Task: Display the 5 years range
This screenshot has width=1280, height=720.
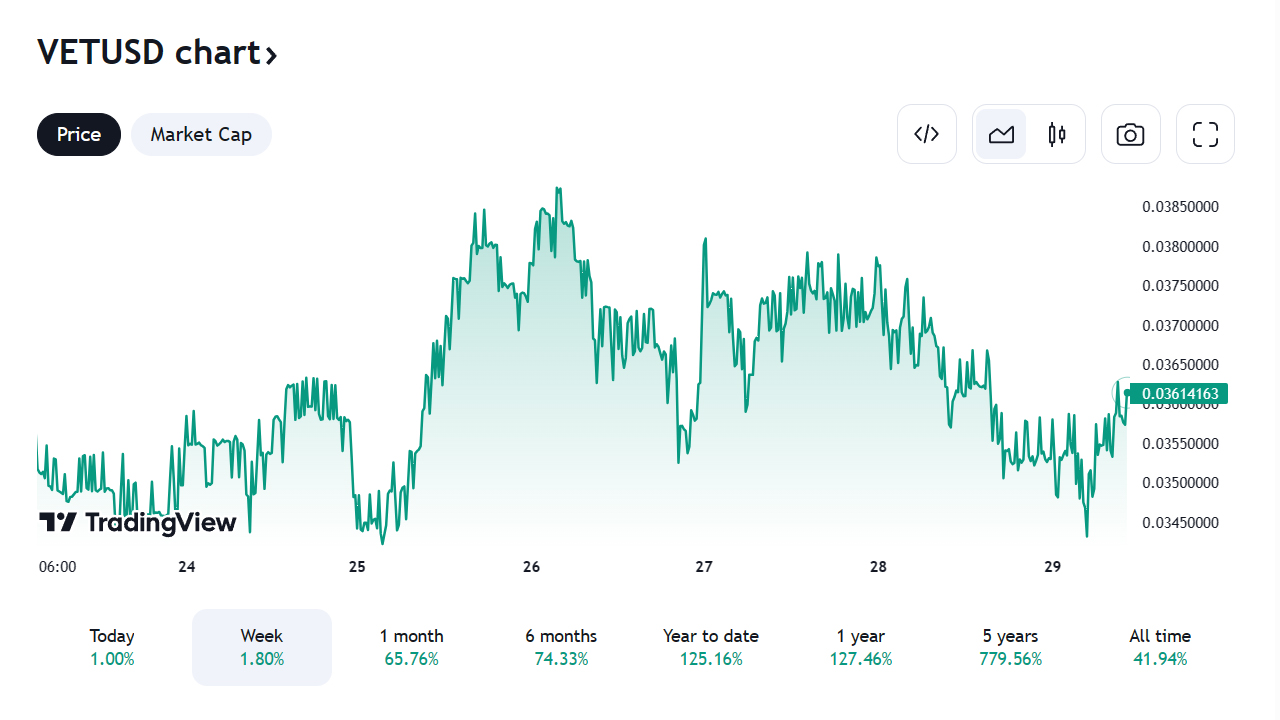Action: tap(1010, 647)
